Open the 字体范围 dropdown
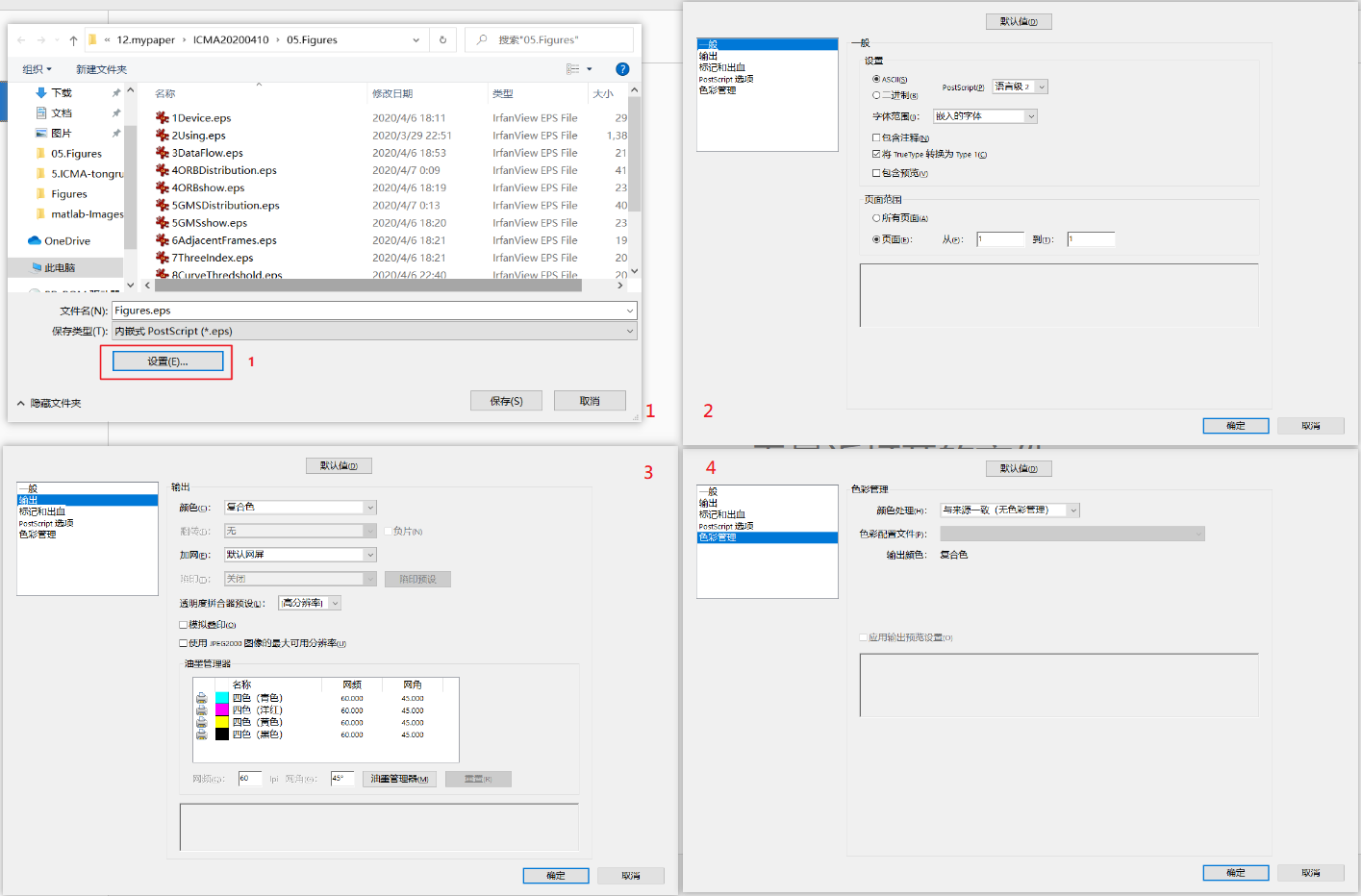This screenshot has width=1361, height=896. (x=986, y=116)
